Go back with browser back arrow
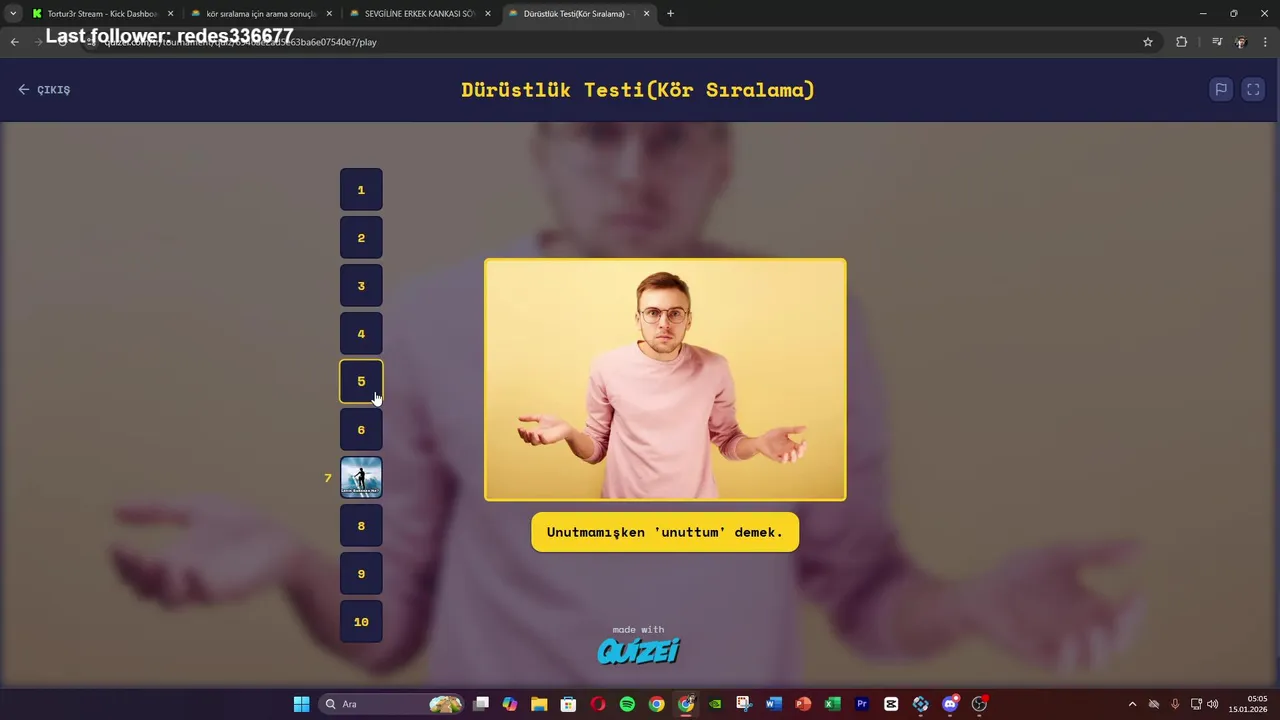1280x720 pixels. (14, 42)
